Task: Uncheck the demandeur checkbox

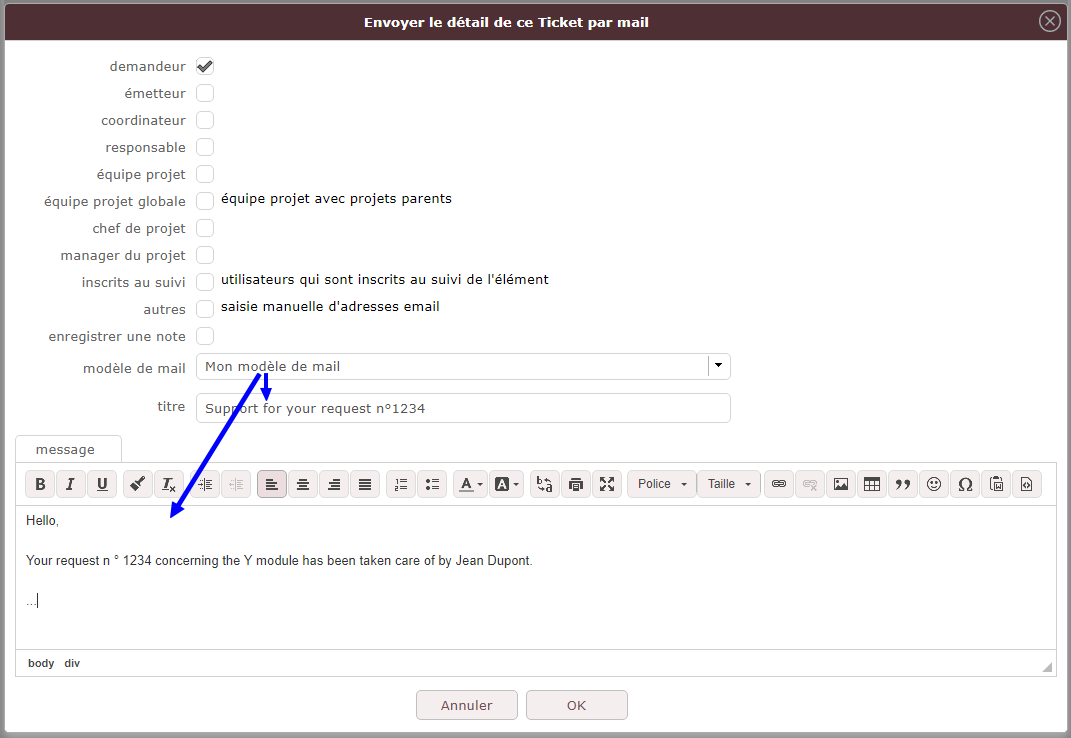Action: [x=205, y=66]
